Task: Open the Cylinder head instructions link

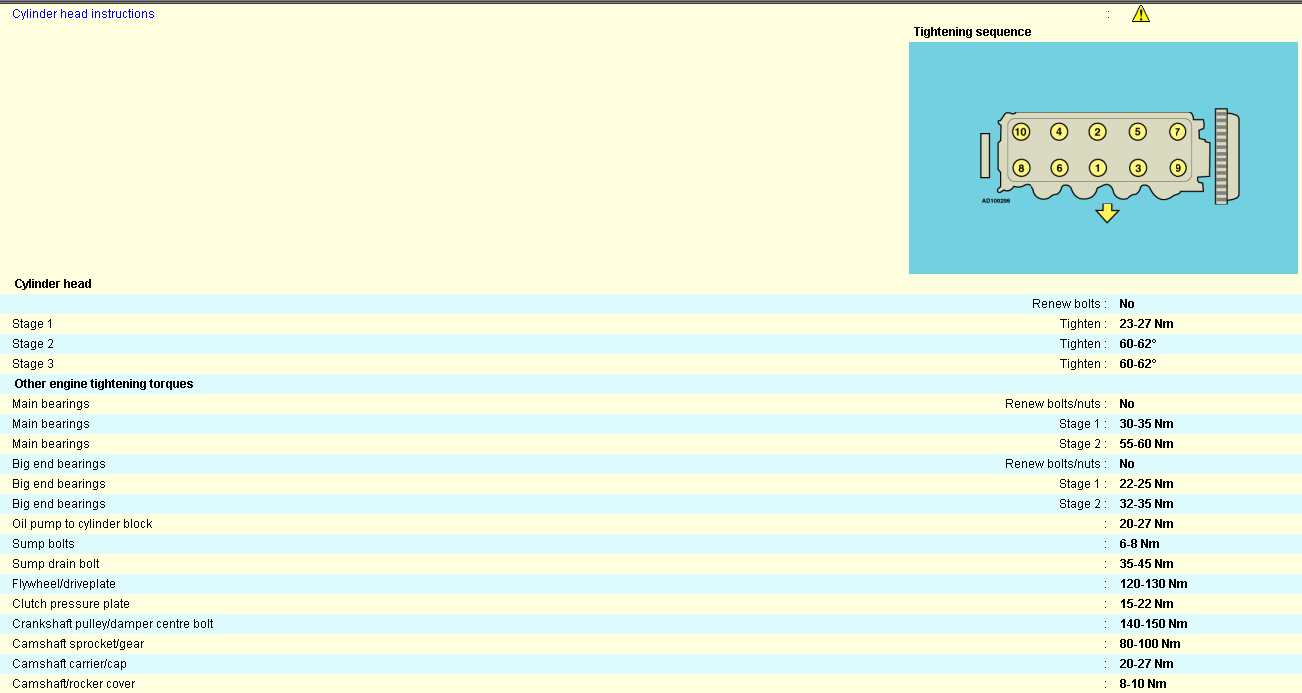Action: tap(83, 14)
